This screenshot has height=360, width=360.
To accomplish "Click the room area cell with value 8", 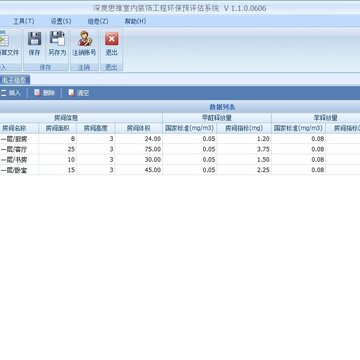I will point(57,139).
